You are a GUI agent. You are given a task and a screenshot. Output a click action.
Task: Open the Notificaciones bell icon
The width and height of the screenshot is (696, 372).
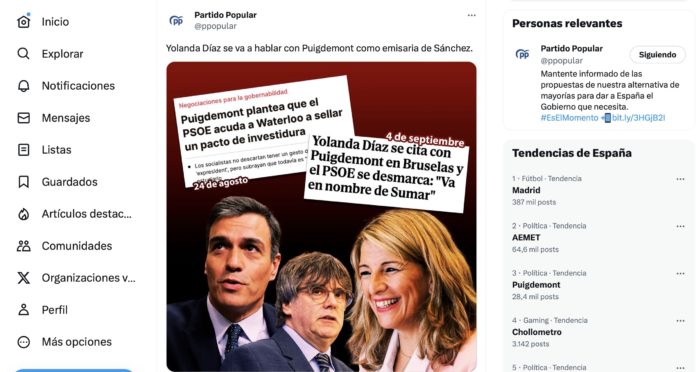24,86
